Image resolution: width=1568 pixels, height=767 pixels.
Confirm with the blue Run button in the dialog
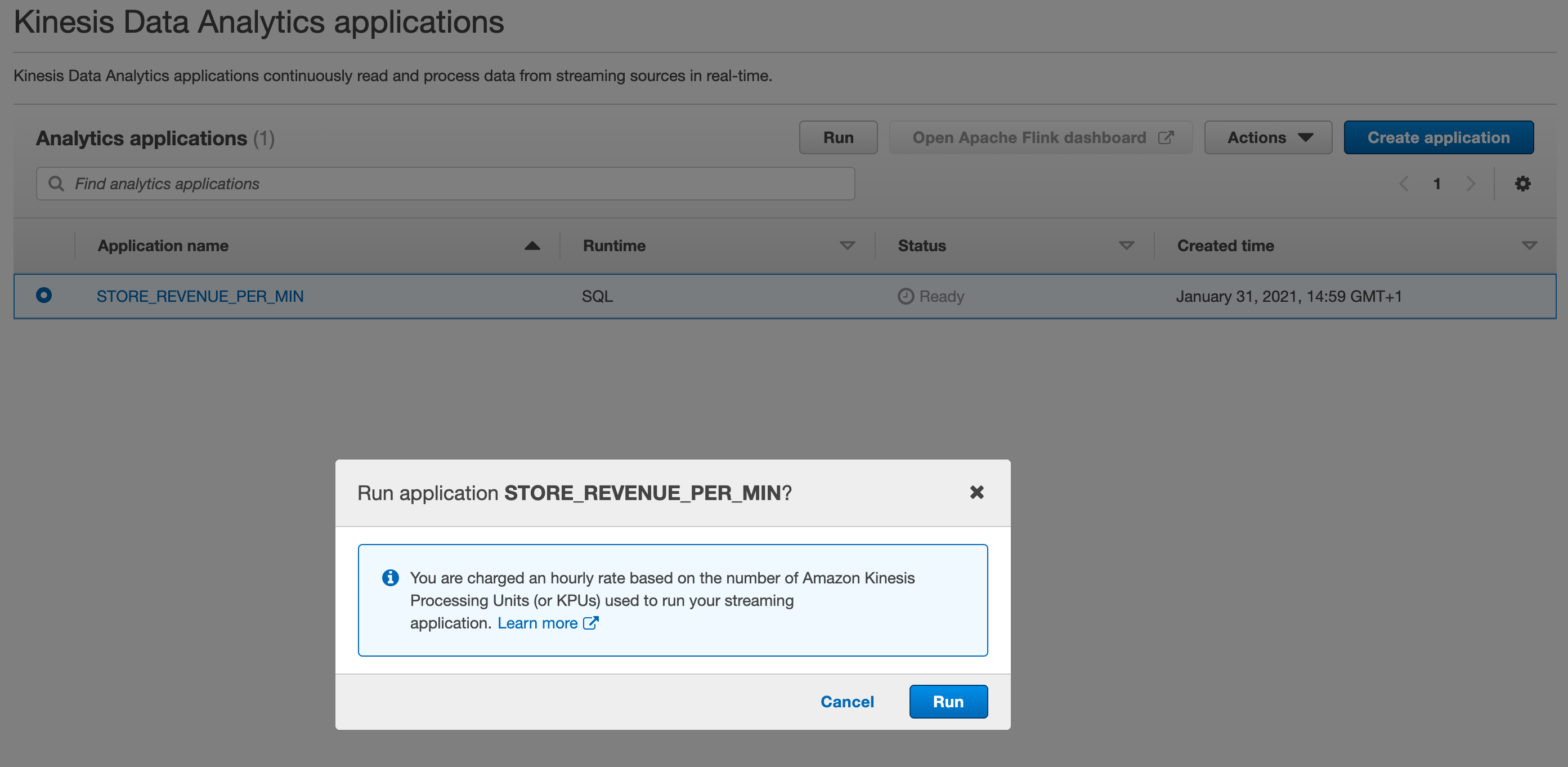point(948,701)
